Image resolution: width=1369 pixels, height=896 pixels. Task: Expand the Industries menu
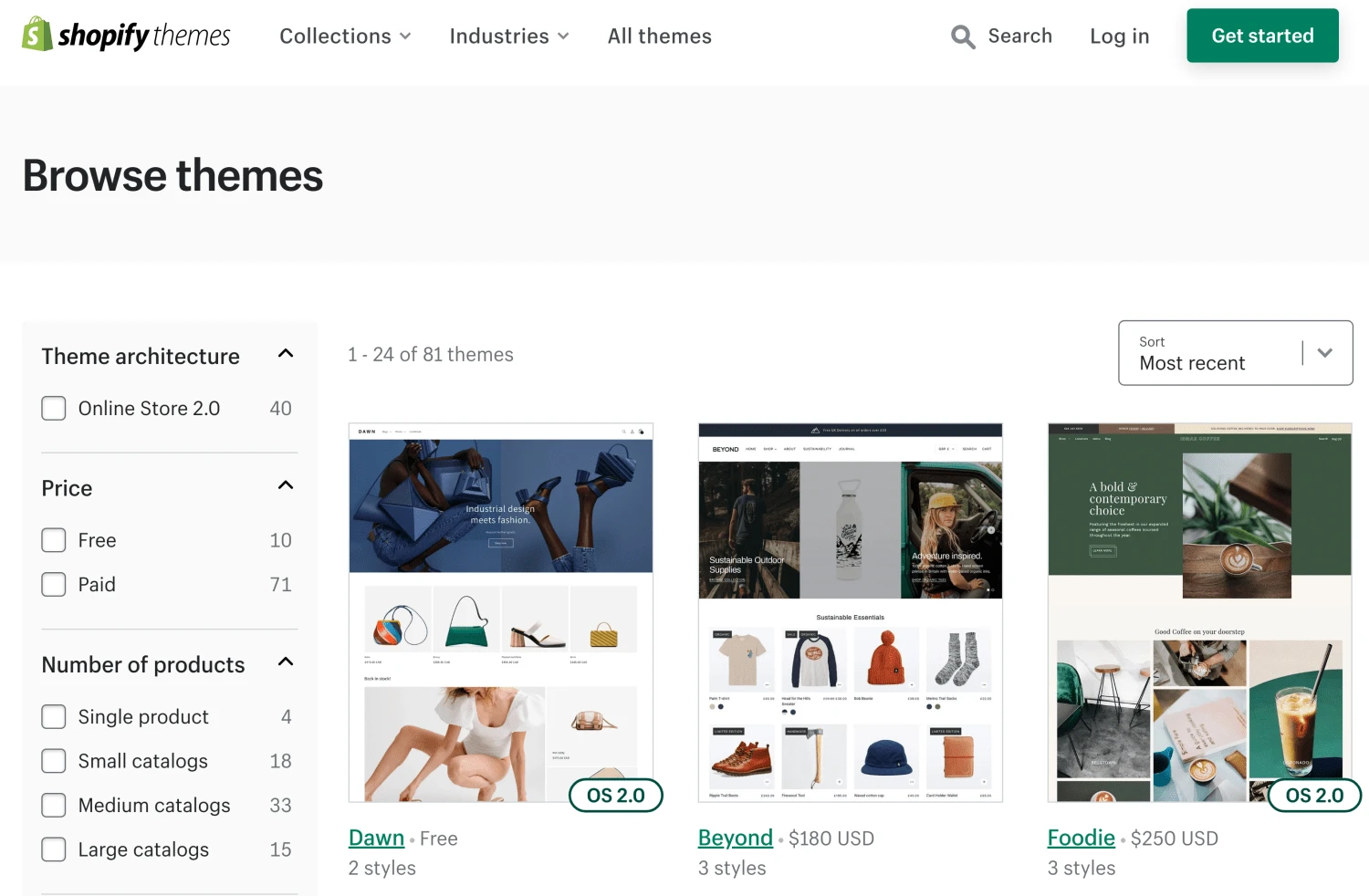(x=508, y=36)
